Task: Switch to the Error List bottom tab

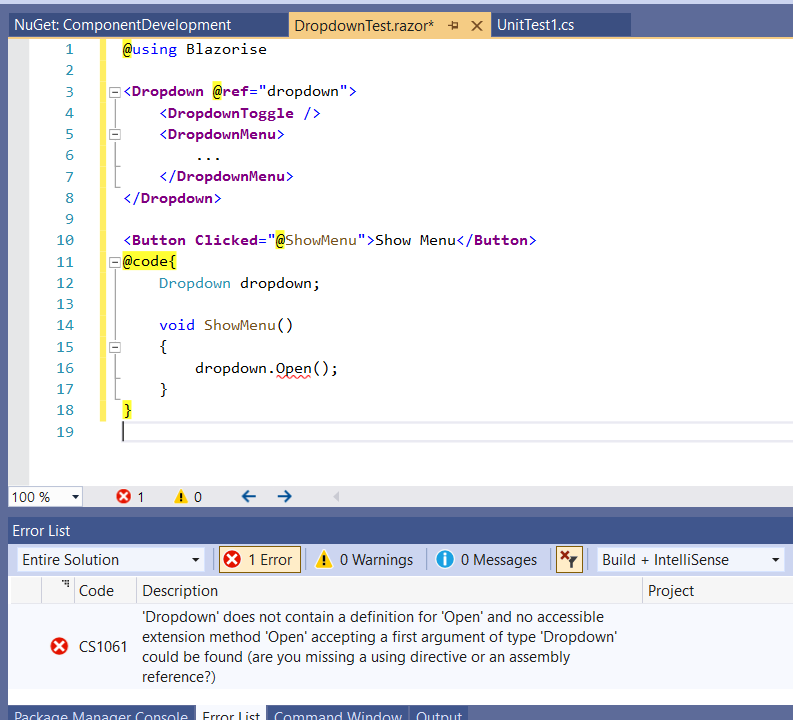Action: pyautogui.click(x=231, y=714)
